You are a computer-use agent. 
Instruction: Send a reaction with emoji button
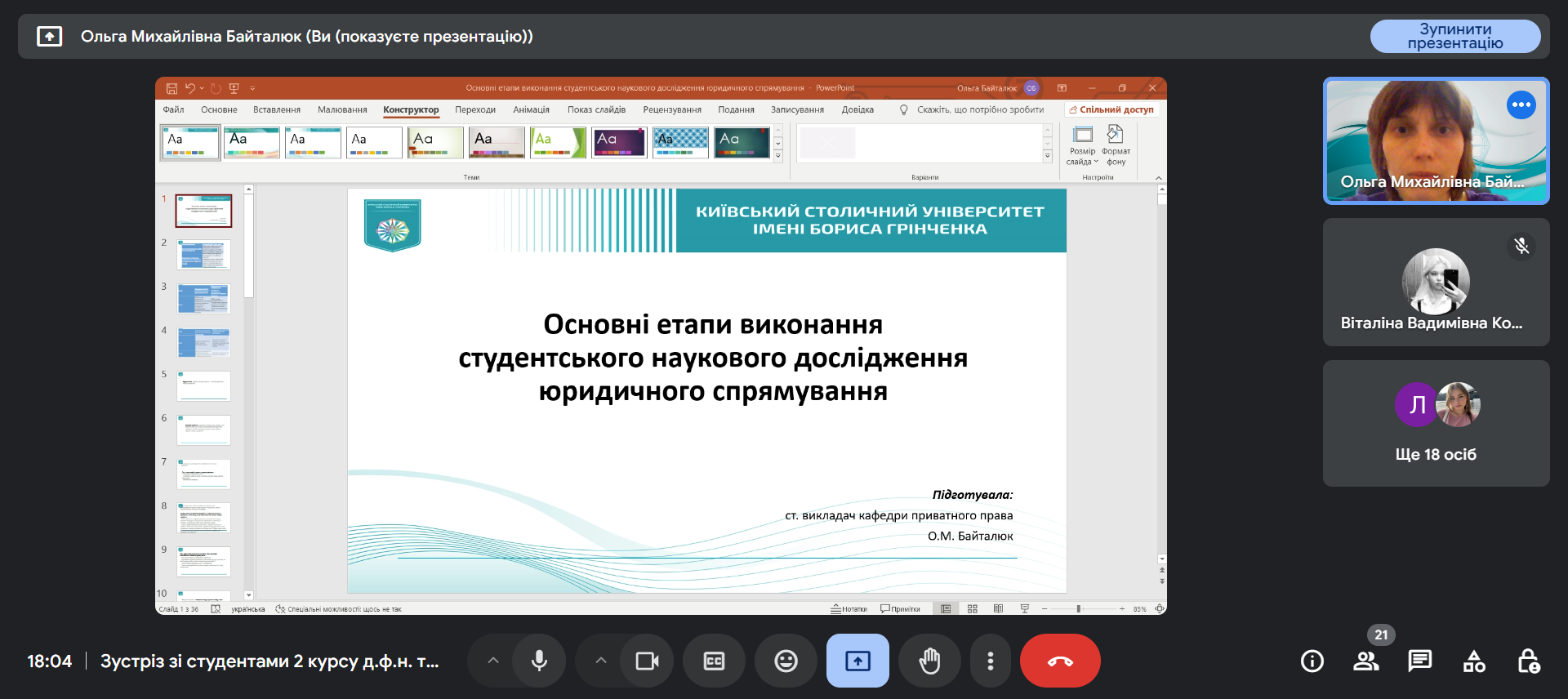(x=786, y=661)
